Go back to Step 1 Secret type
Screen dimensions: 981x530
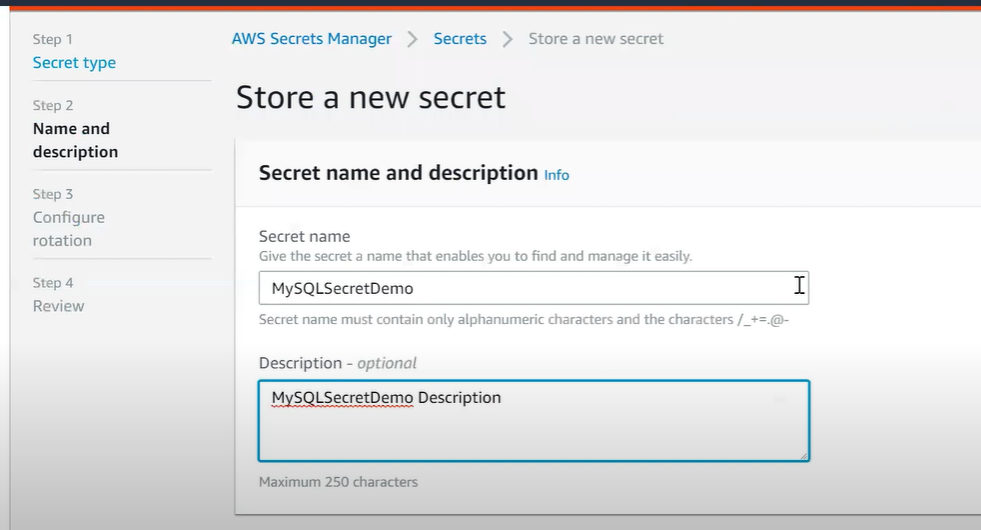click(x=74, y=63)
